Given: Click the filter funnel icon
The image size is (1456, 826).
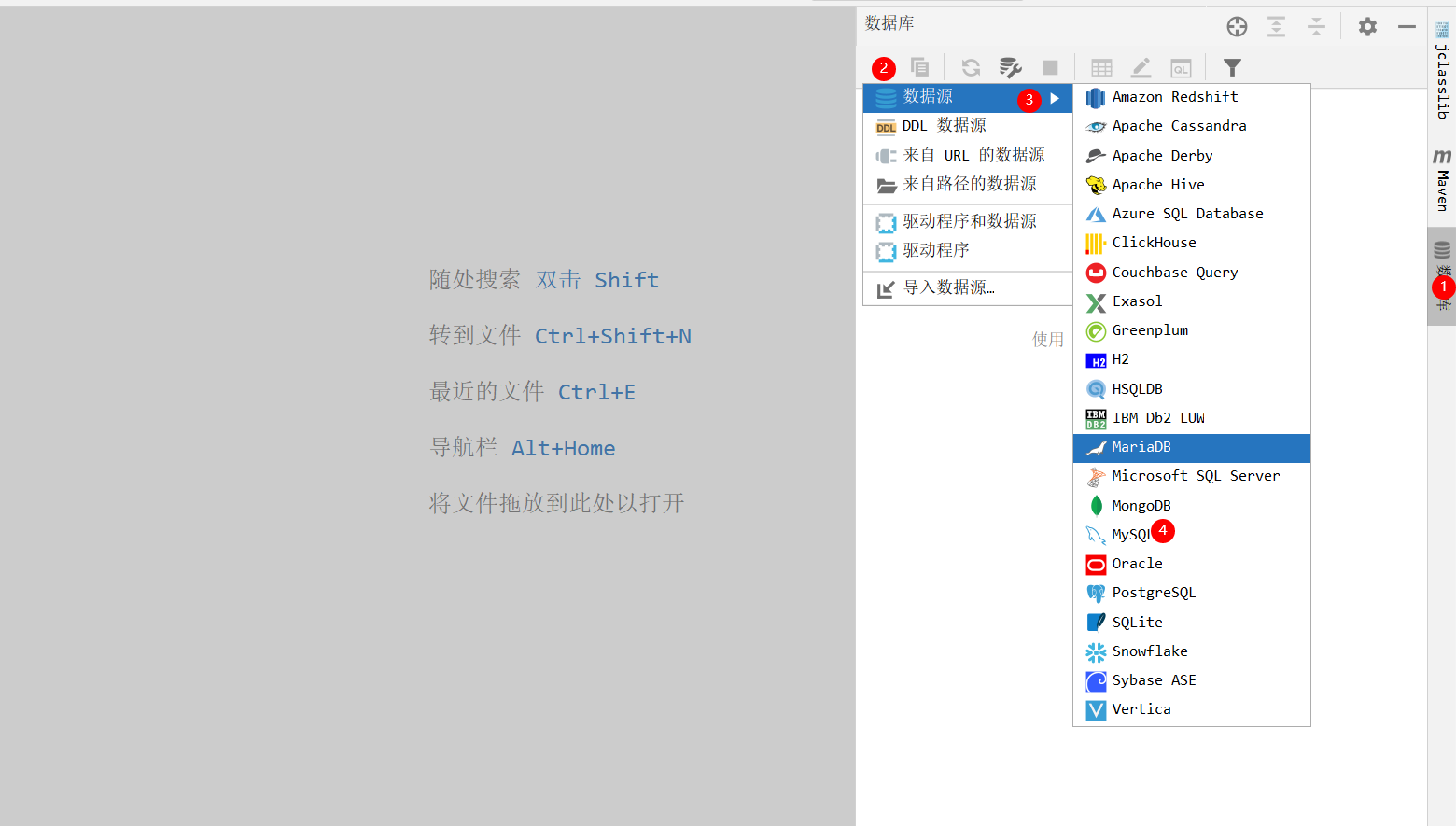Looking at the screenshot, I should click(1232, 67).
